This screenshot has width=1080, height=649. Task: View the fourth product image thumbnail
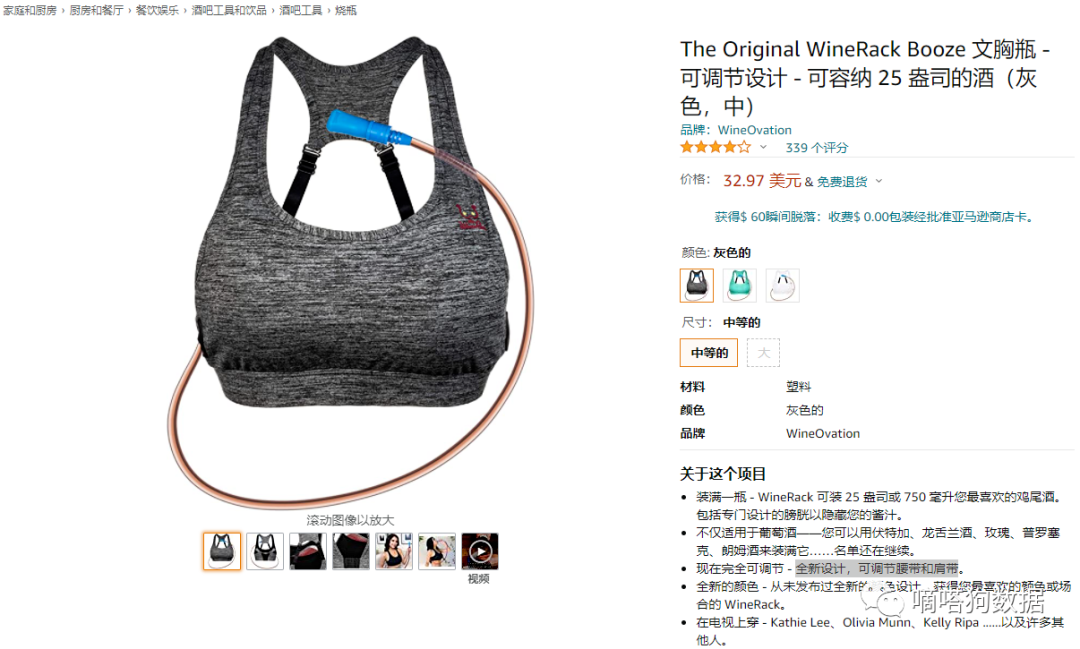coord(351,551)
